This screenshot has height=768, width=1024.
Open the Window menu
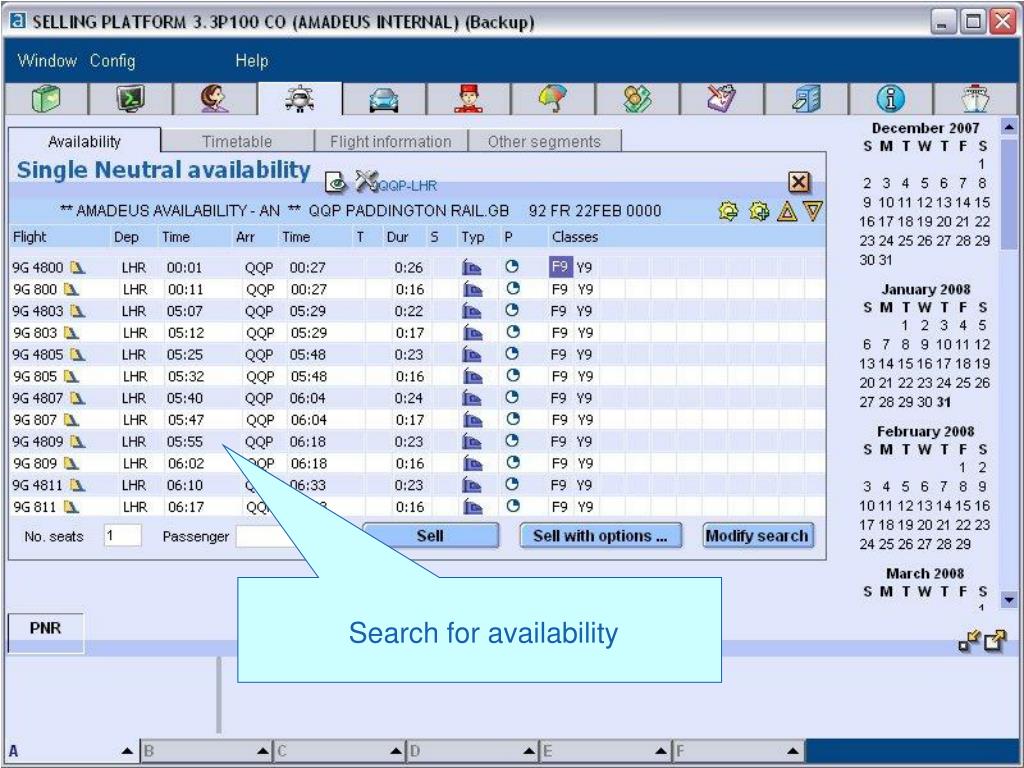tap(47, 61)
